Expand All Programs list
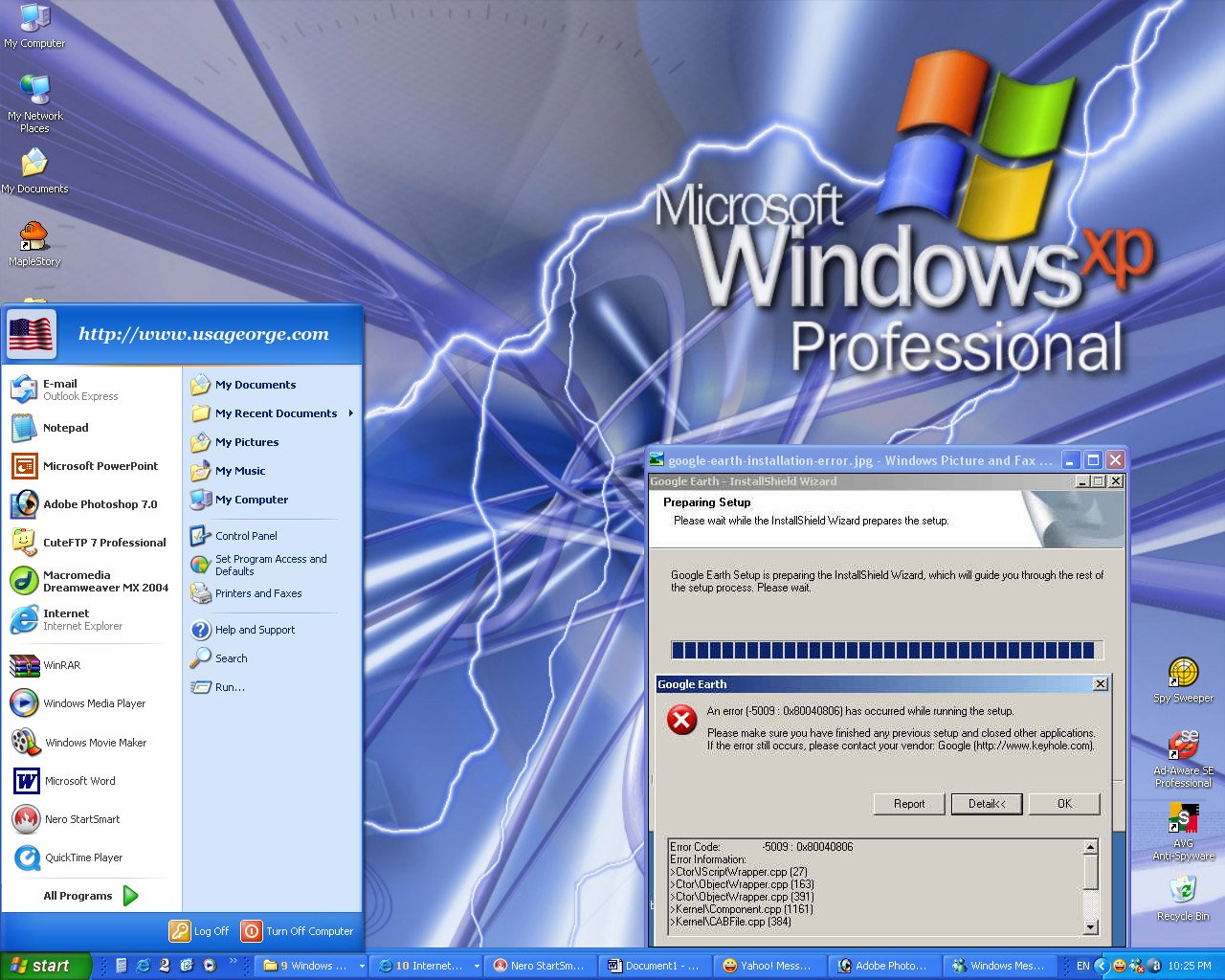This screenshot has height=980, width=1225. 91,896
